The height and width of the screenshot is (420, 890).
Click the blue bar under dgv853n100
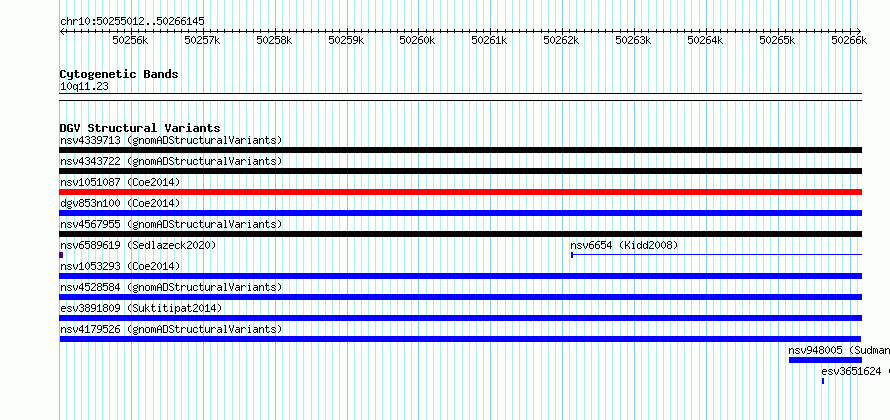click(x=460, y=213)
